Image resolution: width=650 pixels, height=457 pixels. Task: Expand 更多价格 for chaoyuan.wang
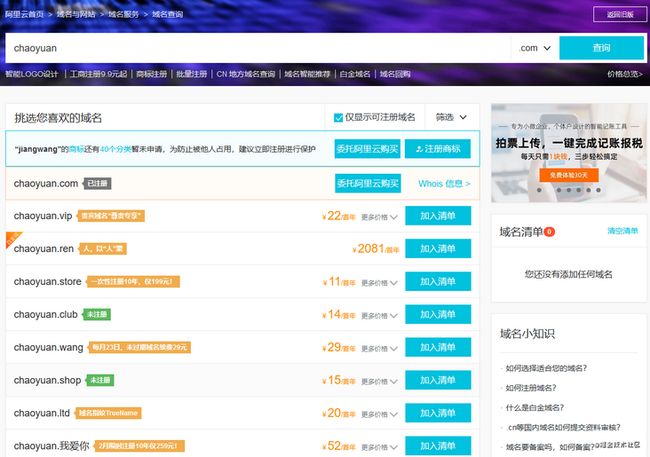coord(379,348)
